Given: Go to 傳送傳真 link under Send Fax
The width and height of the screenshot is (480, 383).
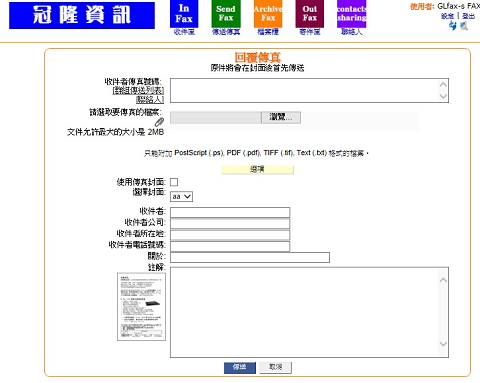Looking at the screenshot, I should pos(226,32).
